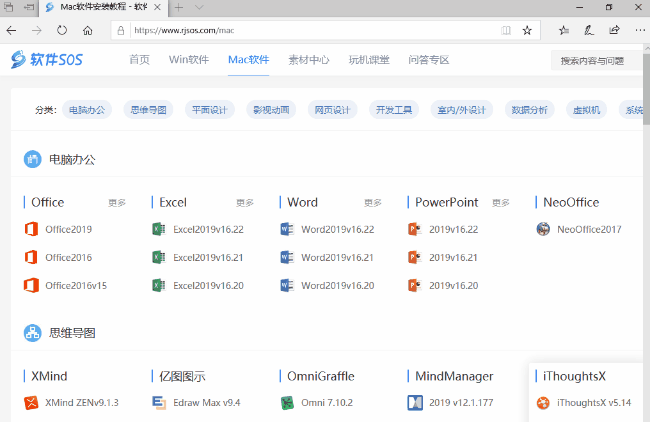650x422 pixels.
Task: Open the Word2019v16.20 link
Action: (x=337, y=286)
